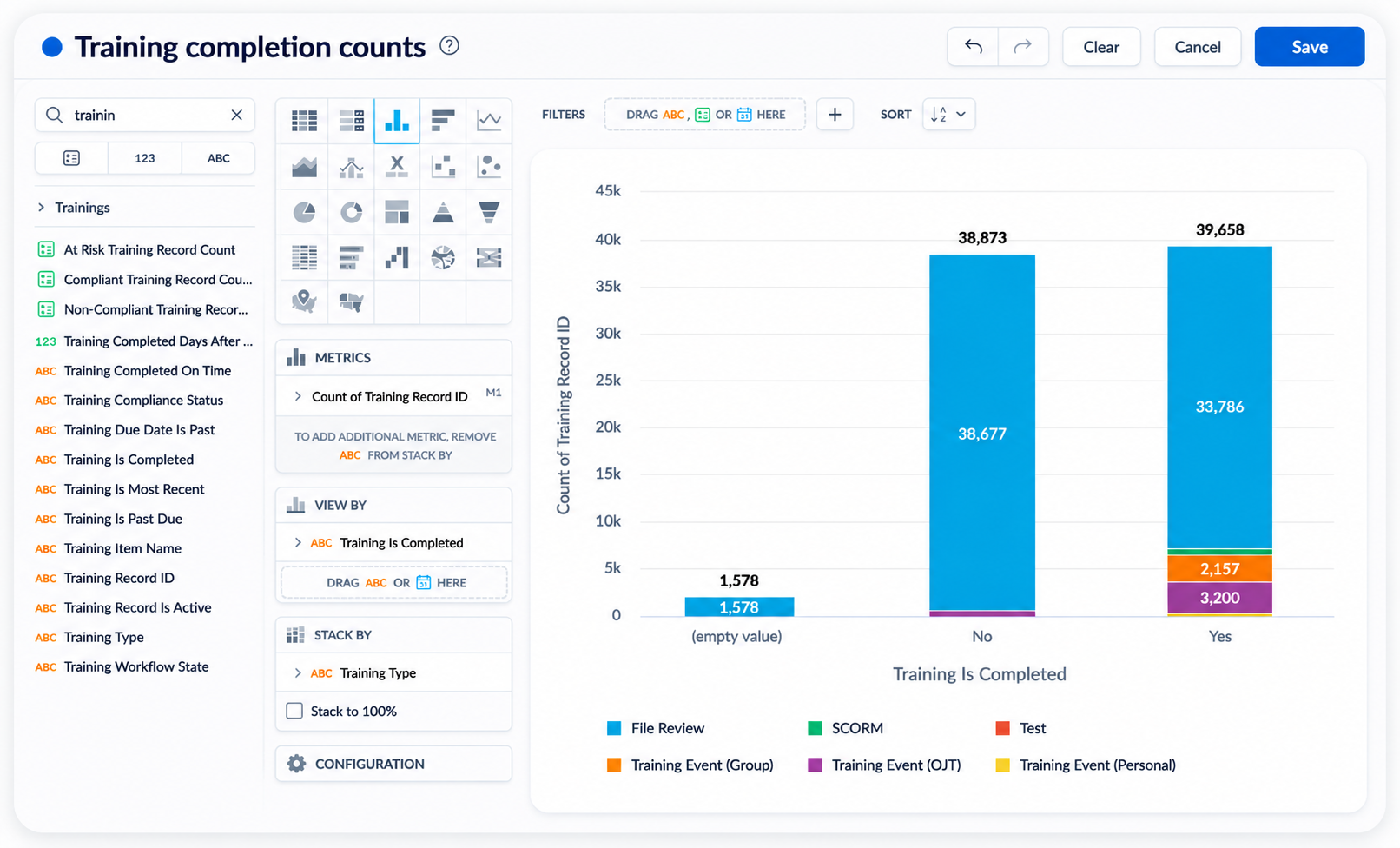Select the repeater list visualization icon
The image size is (1400, 848).
351,121
